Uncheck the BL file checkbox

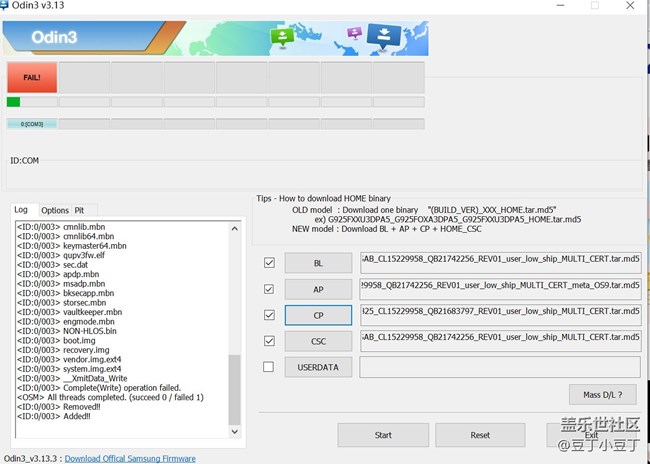point(268,263)
